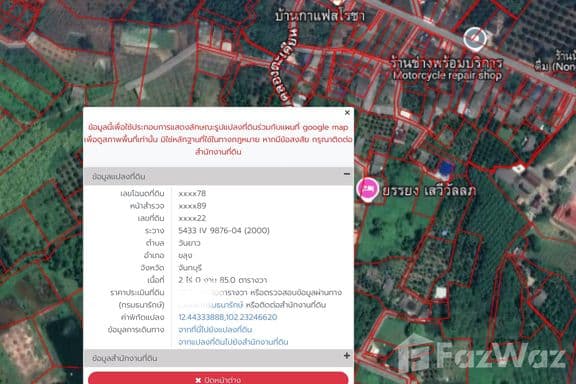Select the จังหวัด value จันทบุรี
Viewport: 576px width, 384px height.
[190, 268]
